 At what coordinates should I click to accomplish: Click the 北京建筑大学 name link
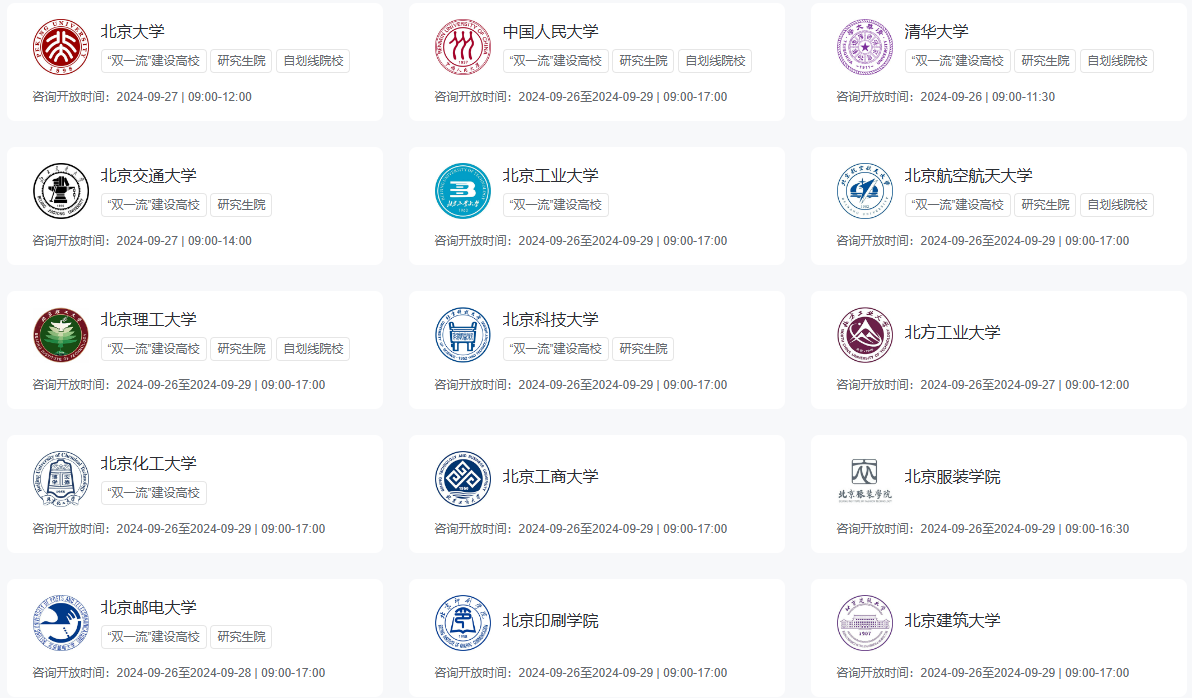(x=953, y=620)
